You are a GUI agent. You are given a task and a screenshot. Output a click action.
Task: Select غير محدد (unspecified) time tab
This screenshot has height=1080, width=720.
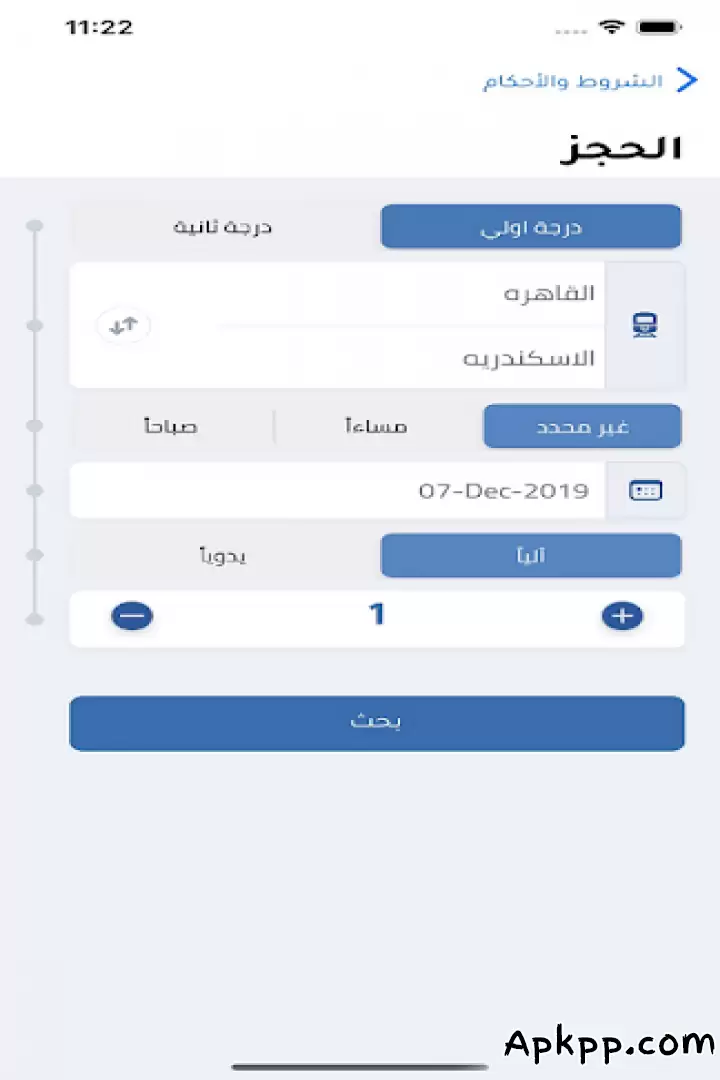[x=582, y=426]
